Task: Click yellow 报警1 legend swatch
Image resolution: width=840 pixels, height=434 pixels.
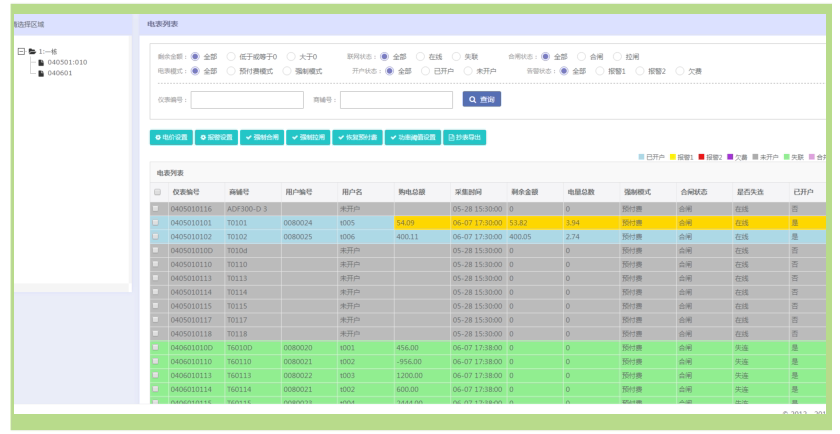Action: (673, 157)
